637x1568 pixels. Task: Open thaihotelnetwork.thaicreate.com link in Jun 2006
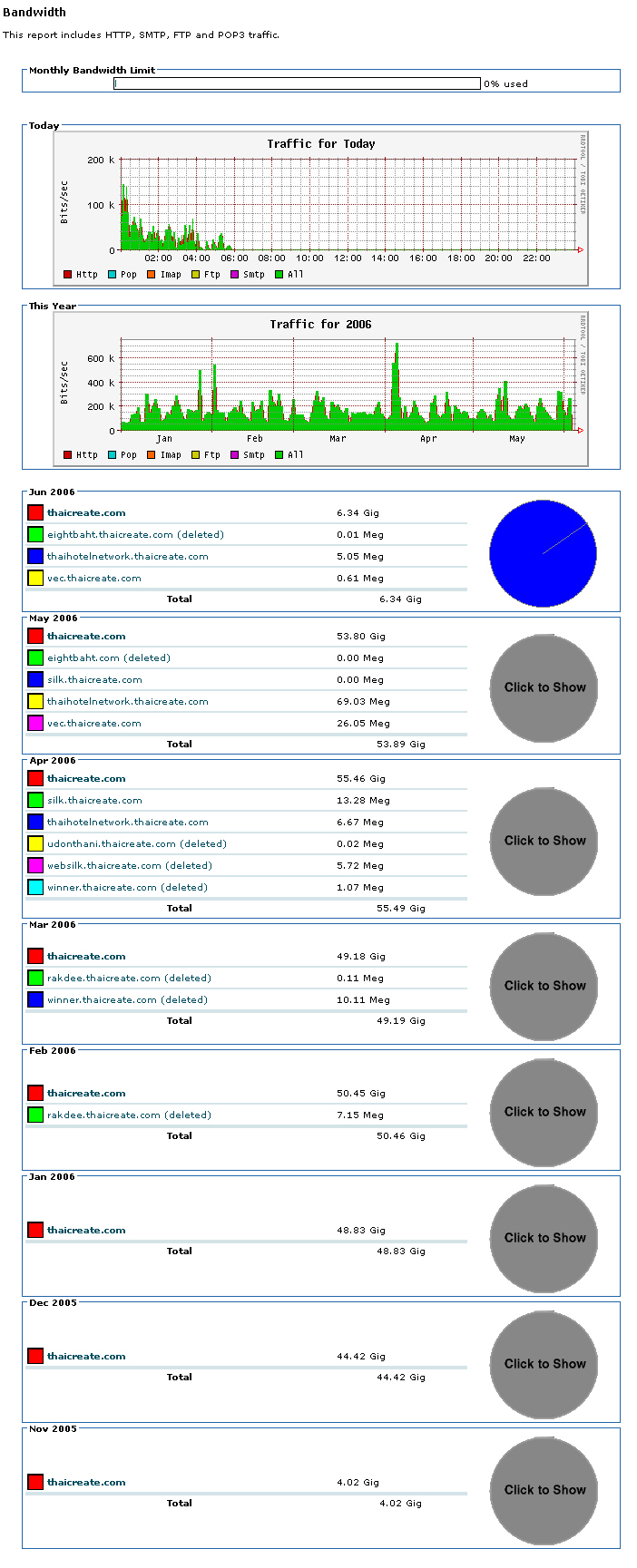pyautogui.click(x=128, y=557)
